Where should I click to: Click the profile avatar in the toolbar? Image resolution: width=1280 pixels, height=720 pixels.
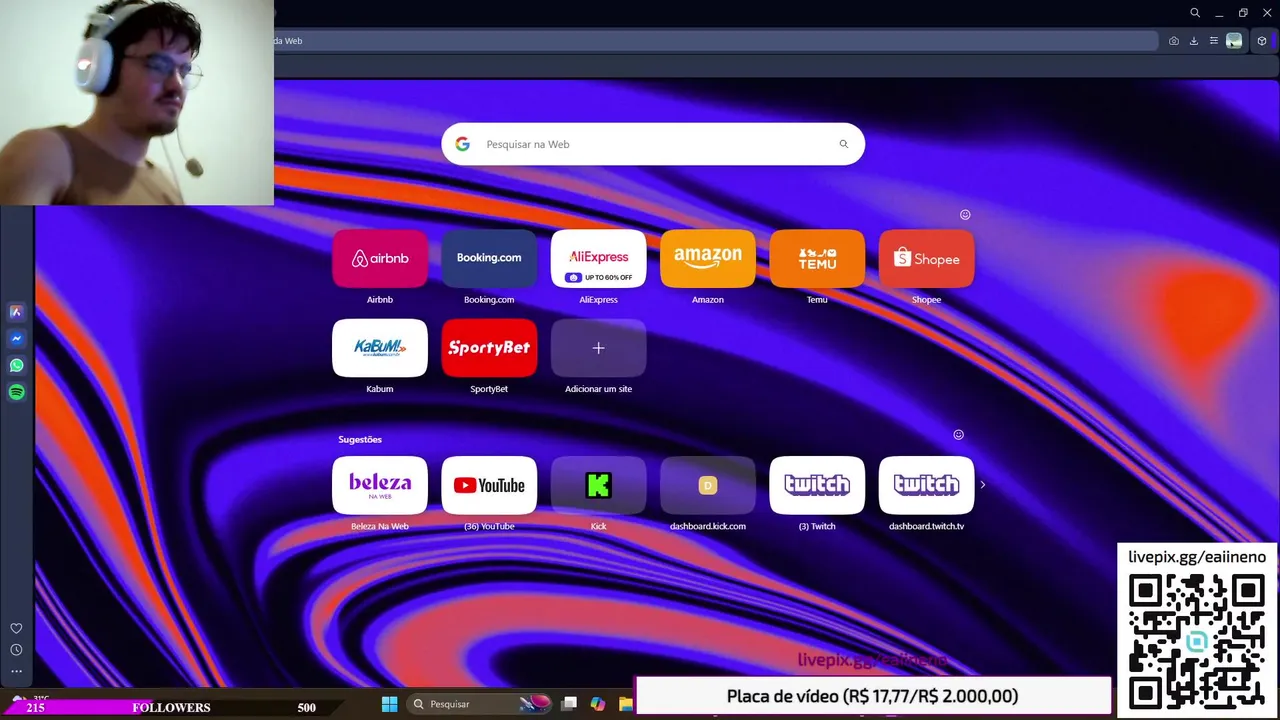1234,41
